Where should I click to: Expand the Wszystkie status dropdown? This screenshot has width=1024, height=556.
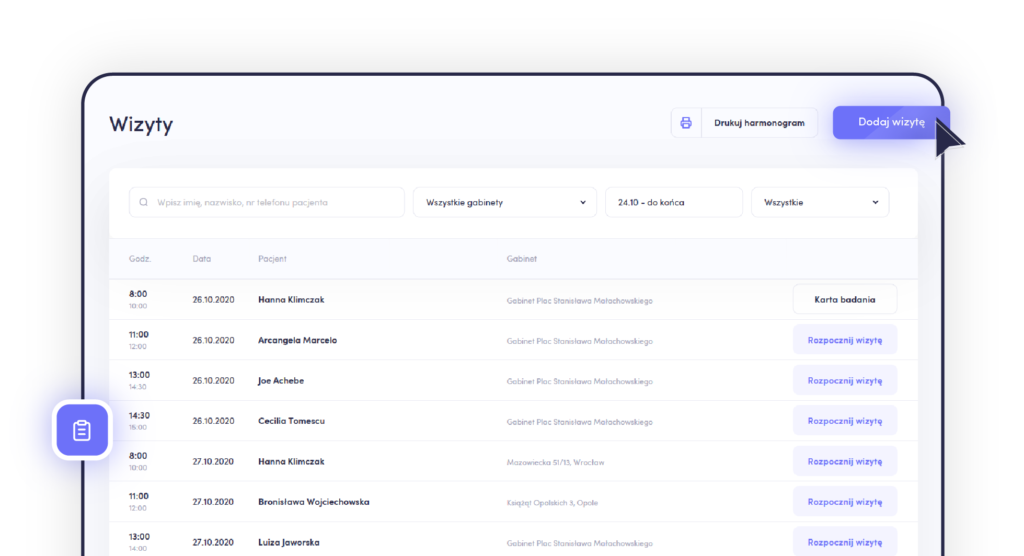click(820, 203)
